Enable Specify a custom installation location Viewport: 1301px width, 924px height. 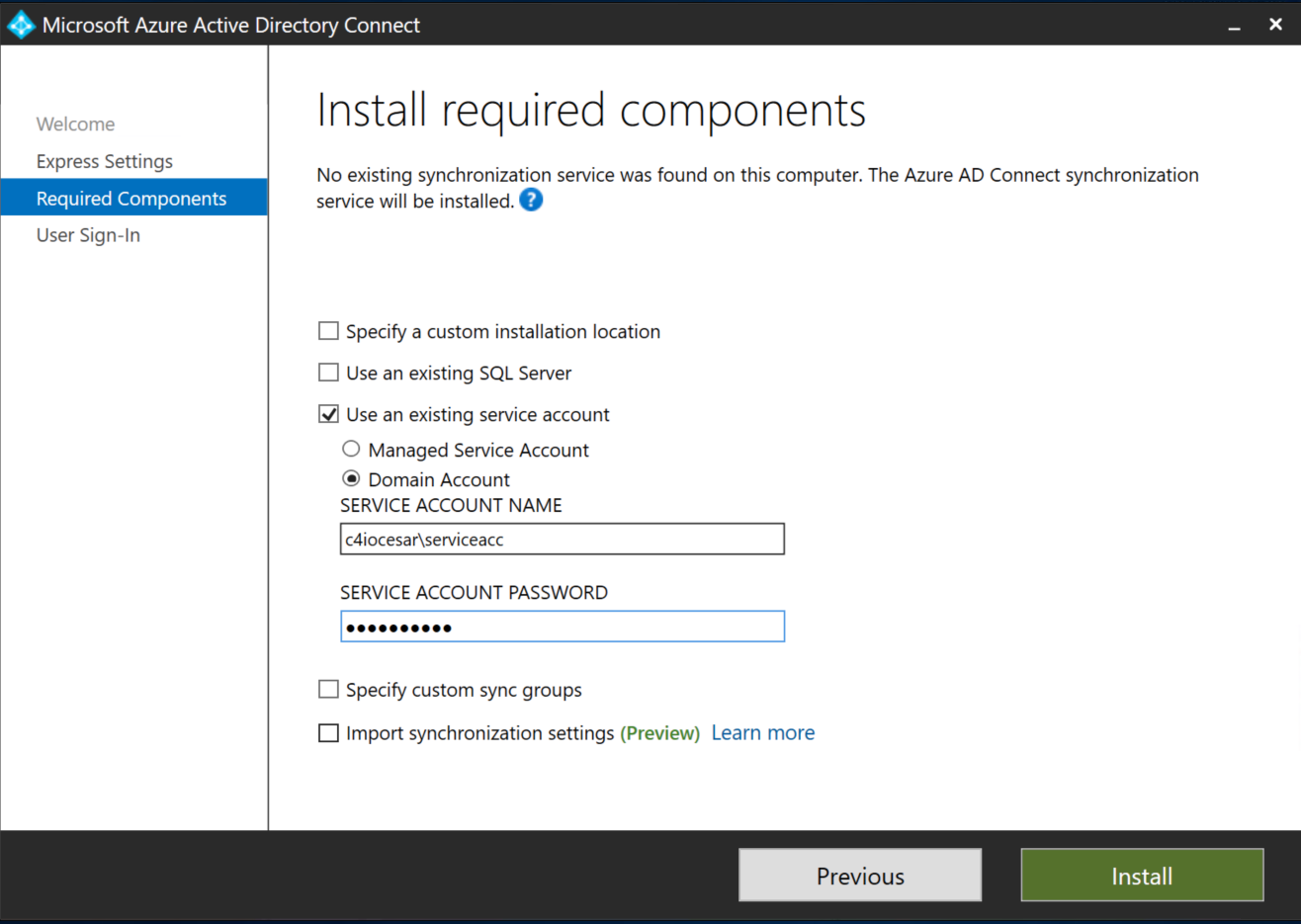(328, 331)
